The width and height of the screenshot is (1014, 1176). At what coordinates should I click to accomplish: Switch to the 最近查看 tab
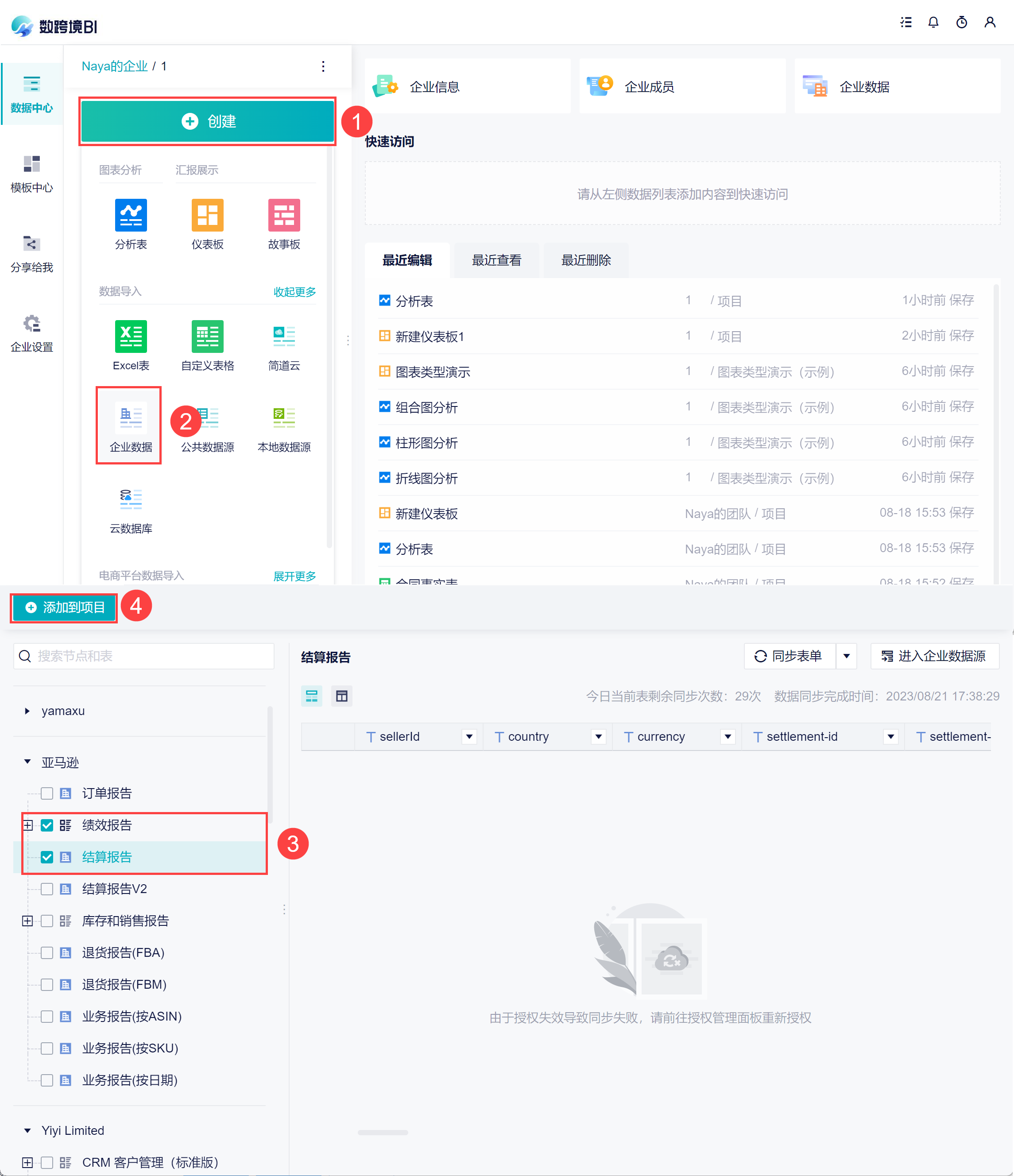coord(496,260)
